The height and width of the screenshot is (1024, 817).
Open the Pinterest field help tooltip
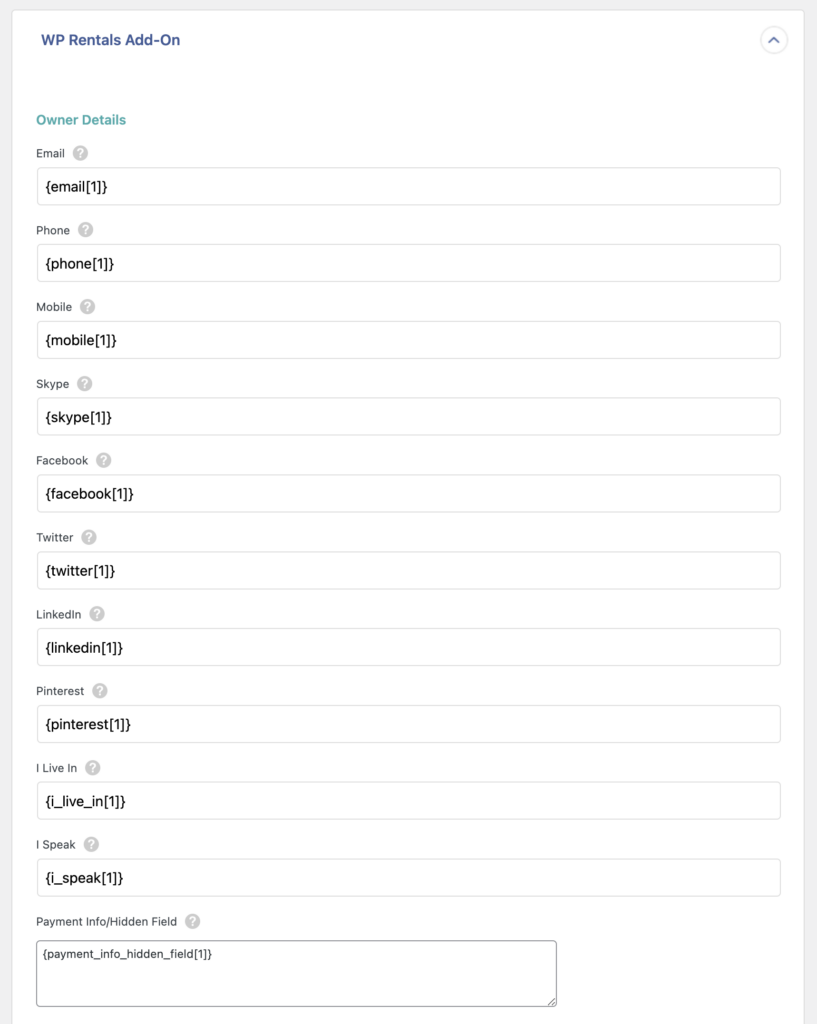coord(101,690)
